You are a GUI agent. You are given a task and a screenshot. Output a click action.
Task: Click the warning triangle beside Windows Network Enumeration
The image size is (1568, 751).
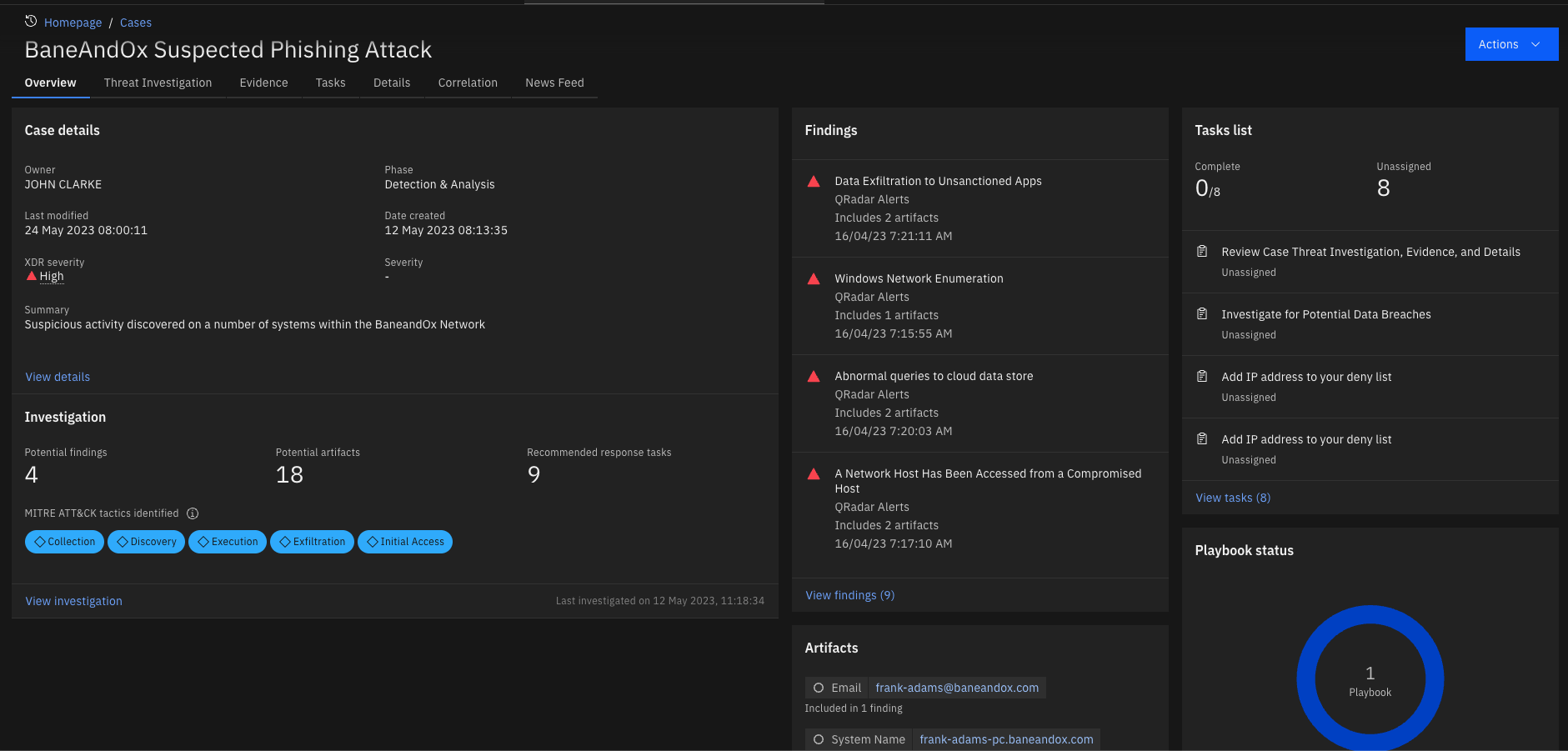coord(814,278)
